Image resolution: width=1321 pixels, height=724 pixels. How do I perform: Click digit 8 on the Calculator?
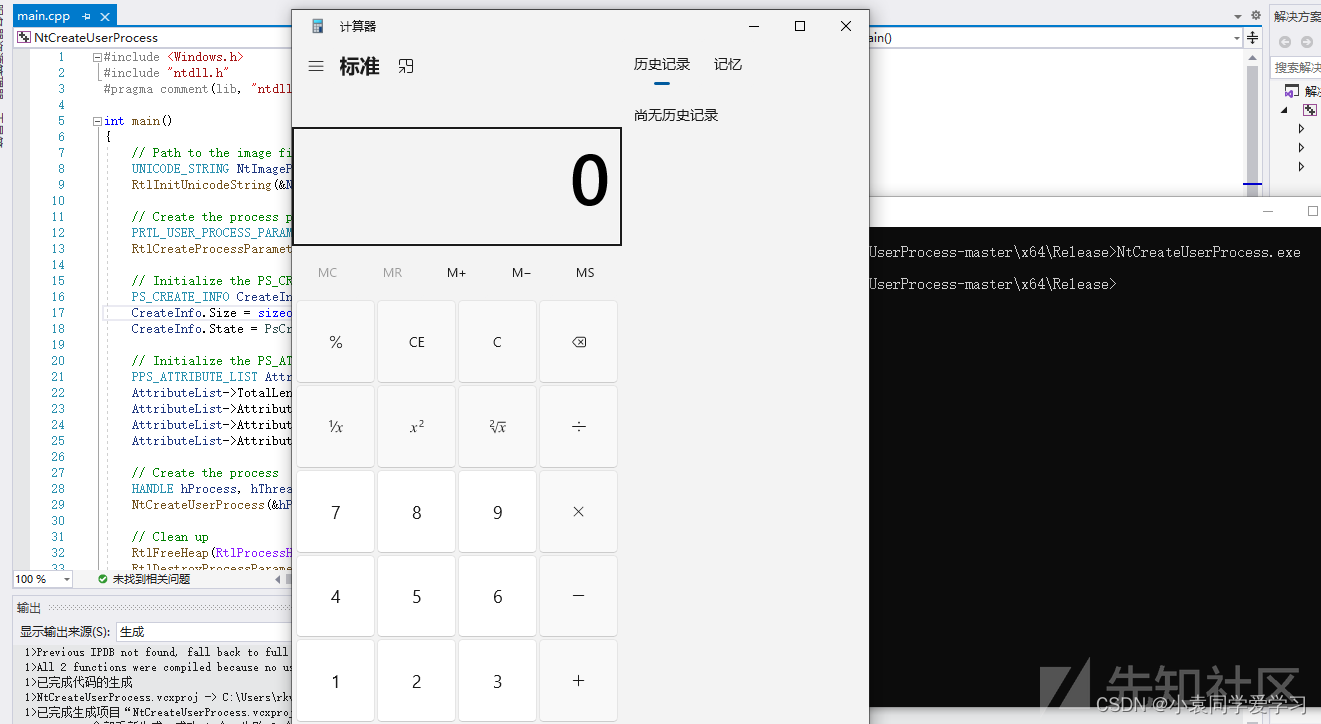coord(417,512)
